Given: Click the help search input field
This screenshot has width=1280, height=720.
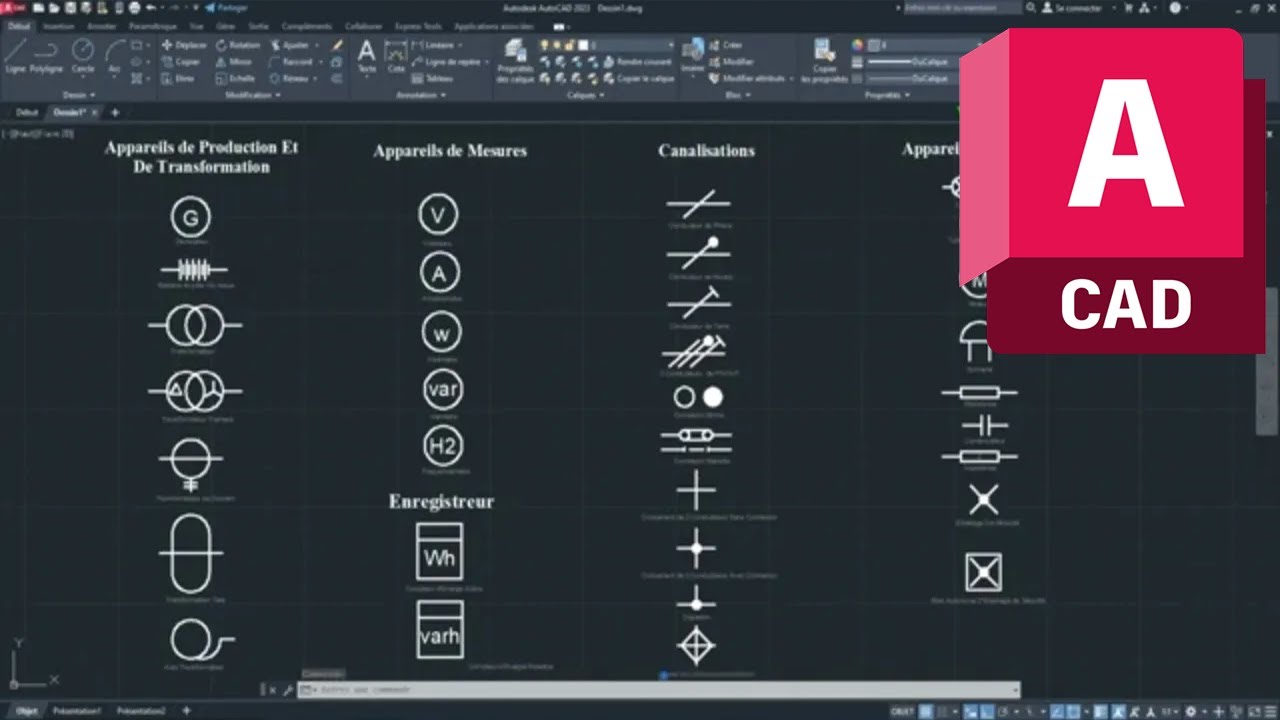Looking at the screenshot, I should click(962, 8).
